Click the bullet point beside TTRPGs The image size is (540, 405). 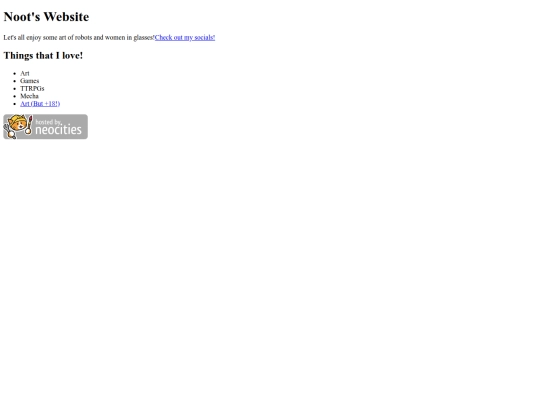coord(14,89)
